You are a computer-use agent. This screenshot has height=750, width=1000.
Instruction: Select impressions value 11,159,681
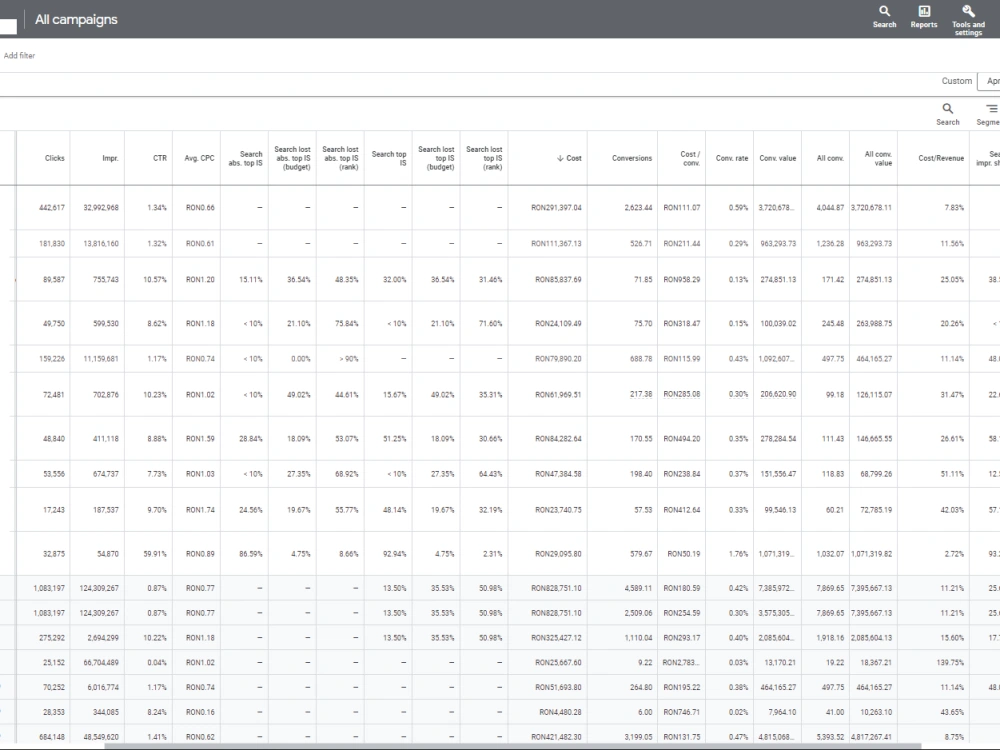click(x=101, y=359)
